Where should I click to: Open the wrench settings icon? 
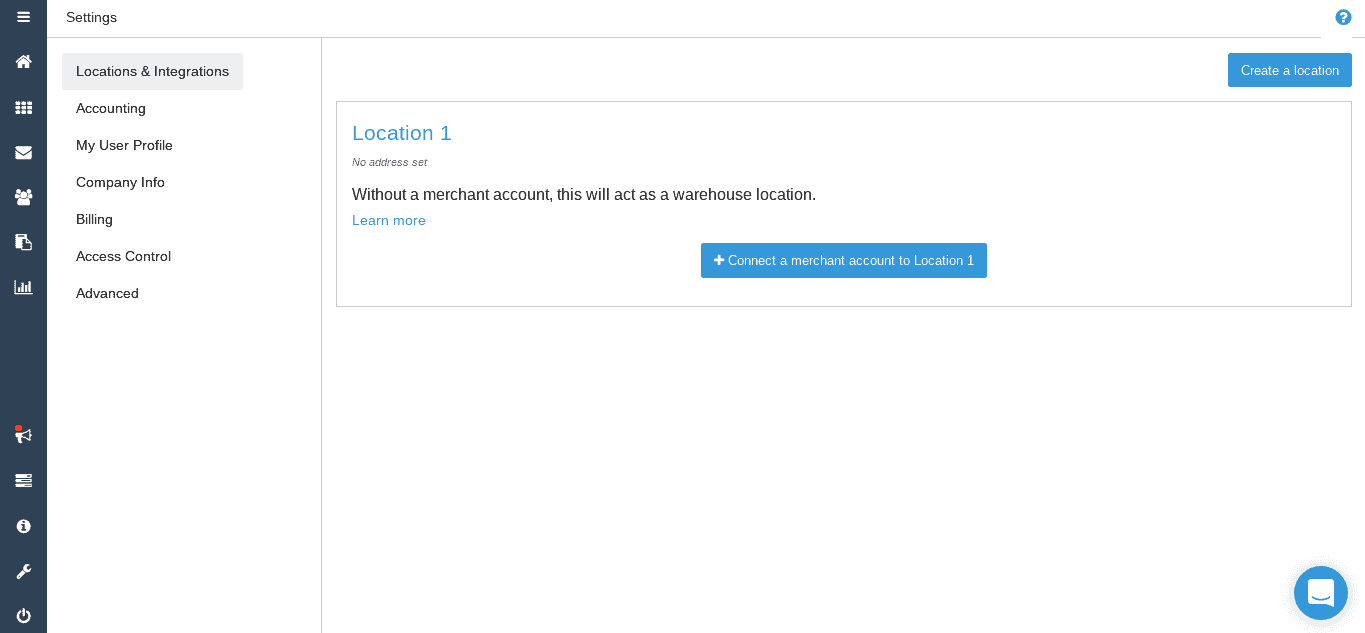[23, 571]
